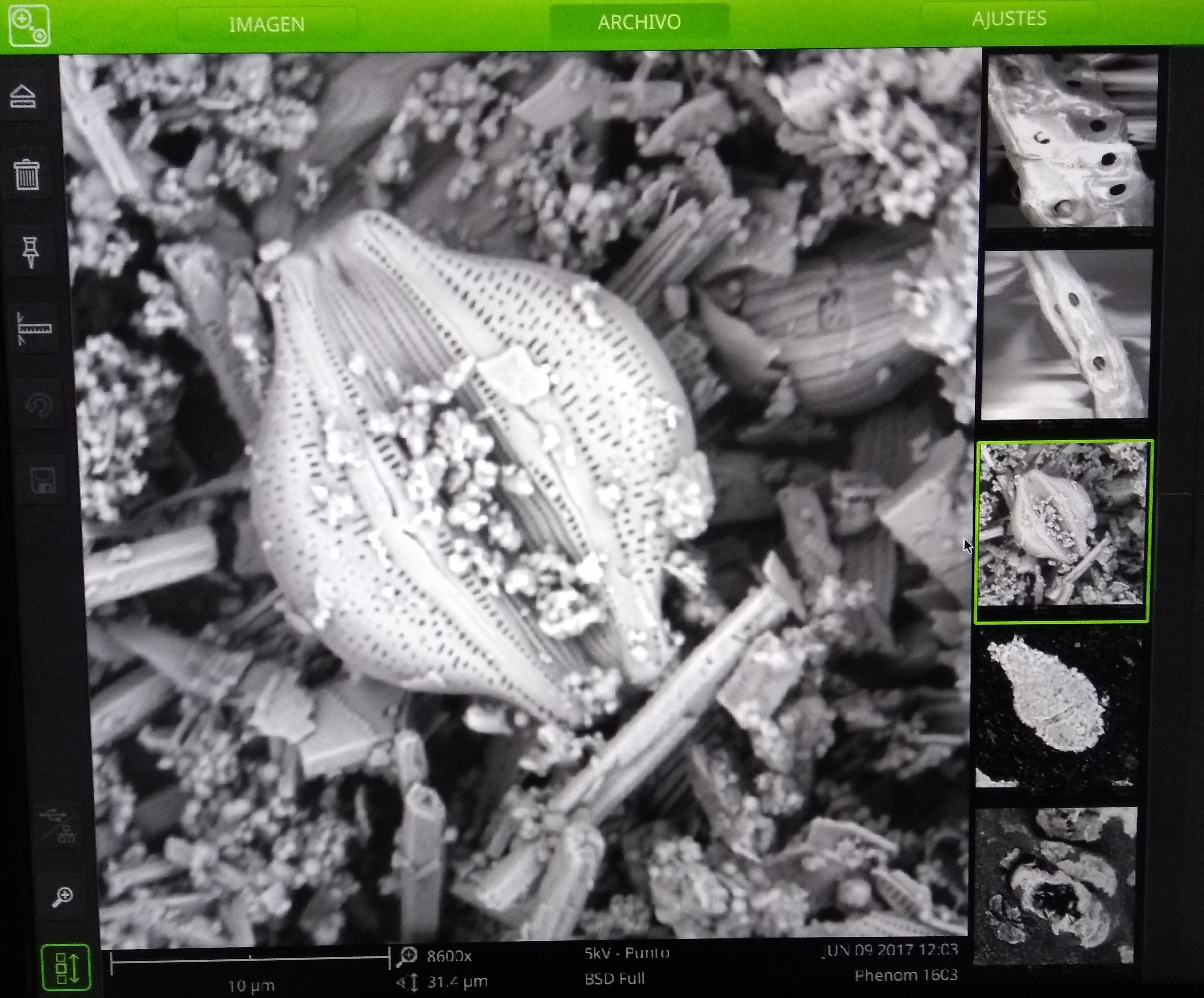Click the undo rotate arrow icon
The image size is (1204, 998).
pos(39,405)
